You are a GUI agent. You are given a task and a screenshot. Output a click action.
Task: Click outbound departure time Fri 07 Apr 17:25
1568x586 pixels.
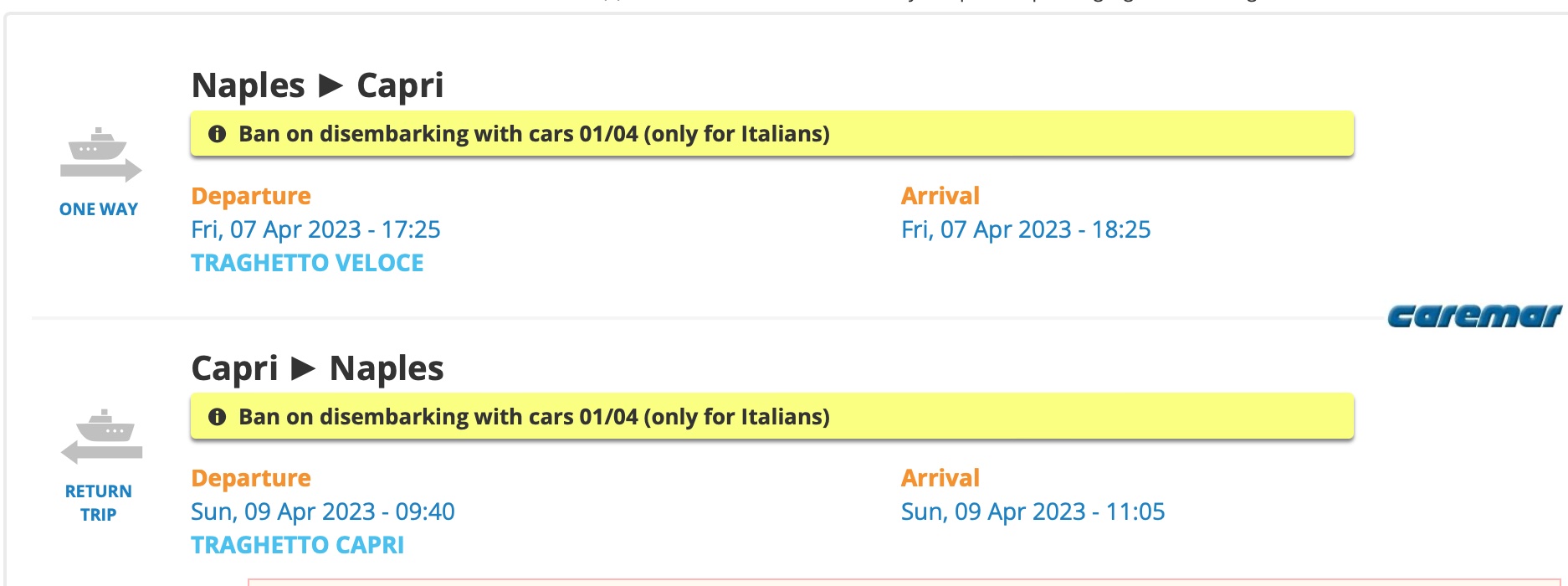pyautogui.click(x=315, y=229)
